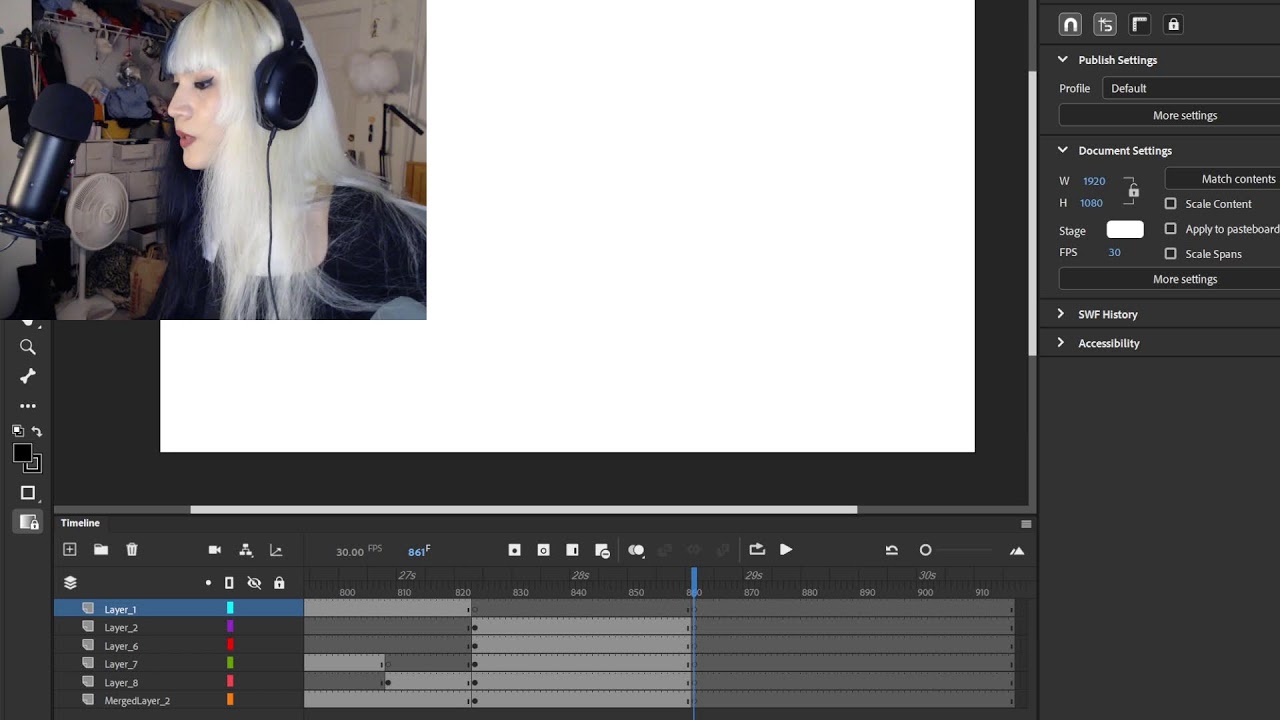Click the vertical stage scrollbar

click(1032, 214)
